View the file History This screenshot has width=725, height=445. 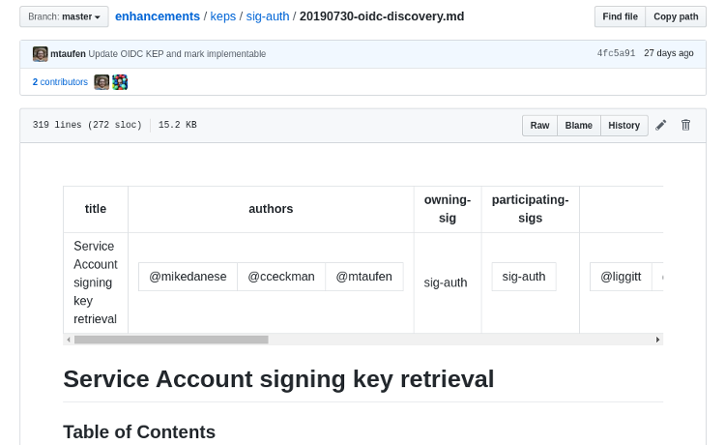click(x=624, y=125)
